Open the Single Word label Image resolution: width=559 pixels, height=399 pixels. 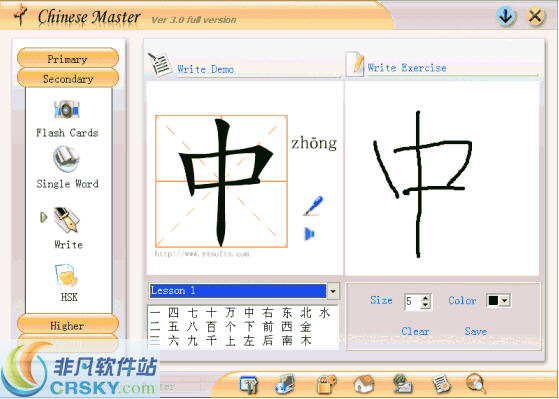pos(67,184)
